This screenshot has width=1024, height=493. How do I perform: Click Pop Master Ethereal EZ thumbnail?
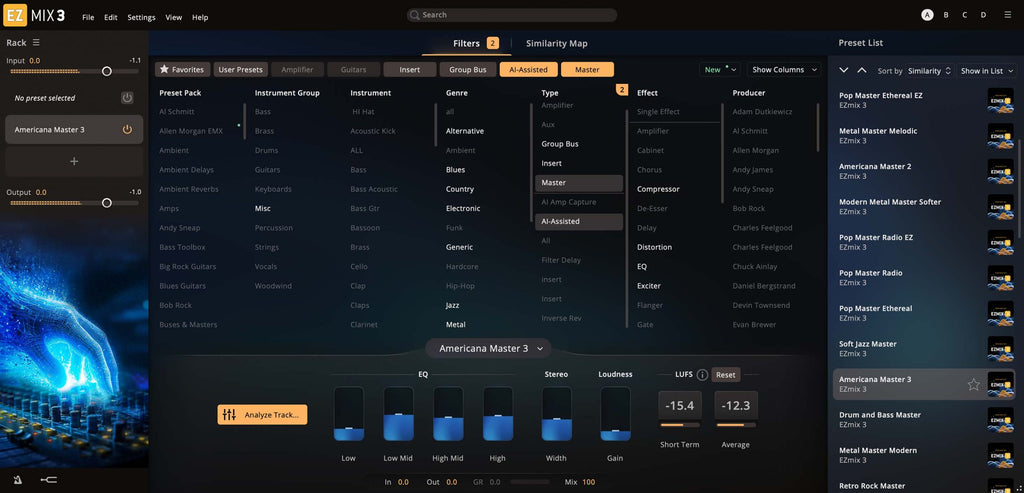[x=1000, y=101]
